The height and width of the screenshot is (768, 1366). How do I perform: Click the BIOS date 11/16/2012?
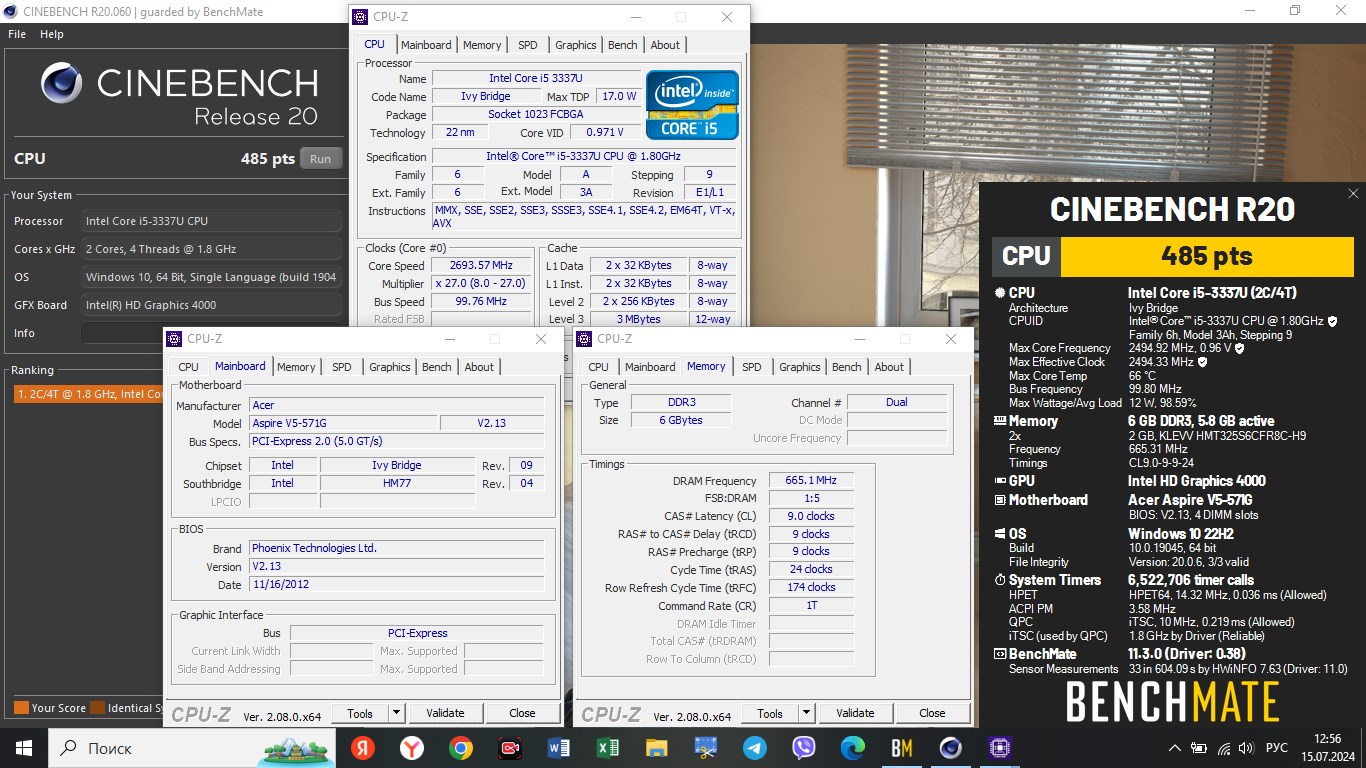pyautogui.click(x=396, y=584)
